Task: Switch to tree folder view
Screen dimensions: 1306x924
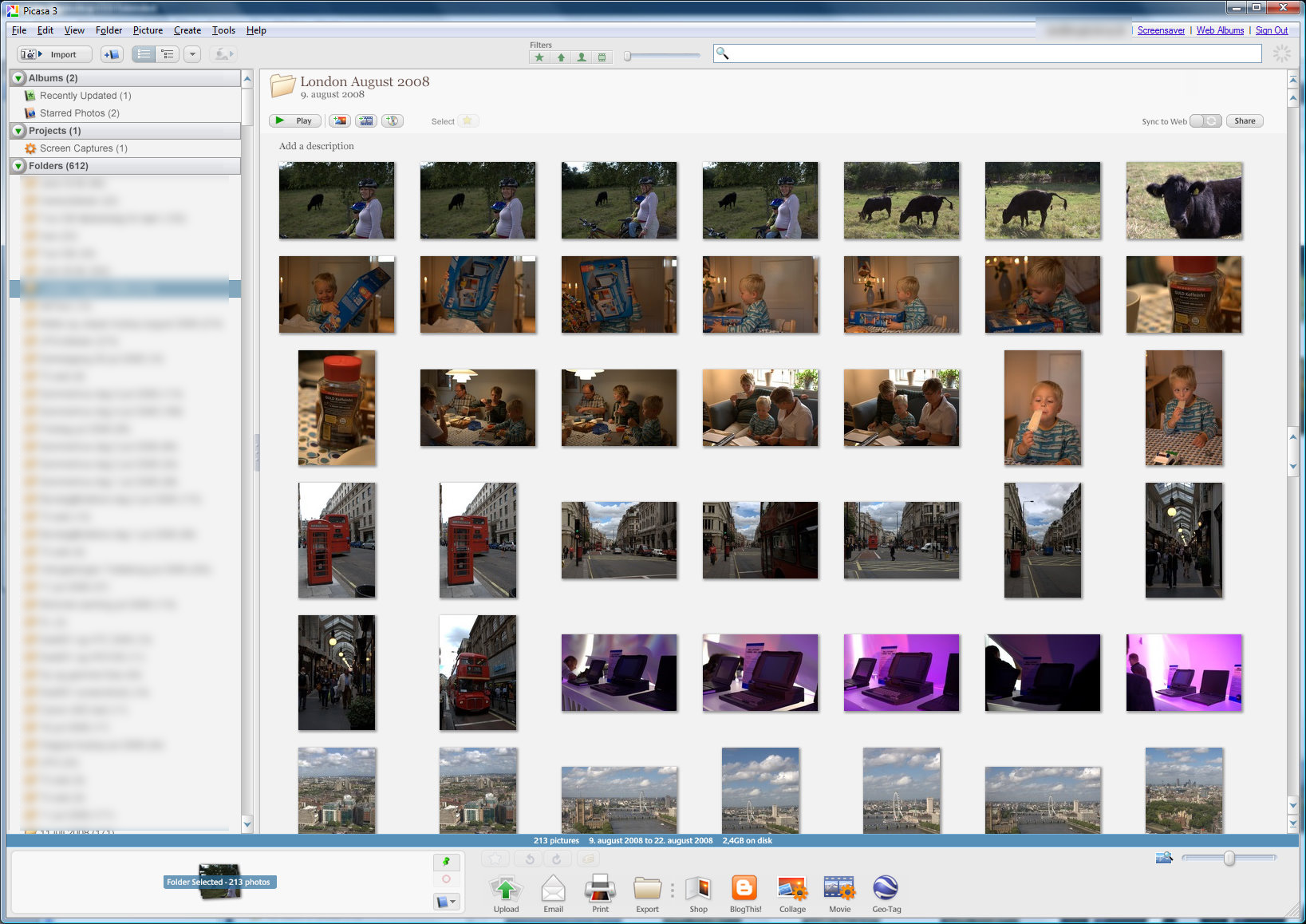Action: coord(167,54)
